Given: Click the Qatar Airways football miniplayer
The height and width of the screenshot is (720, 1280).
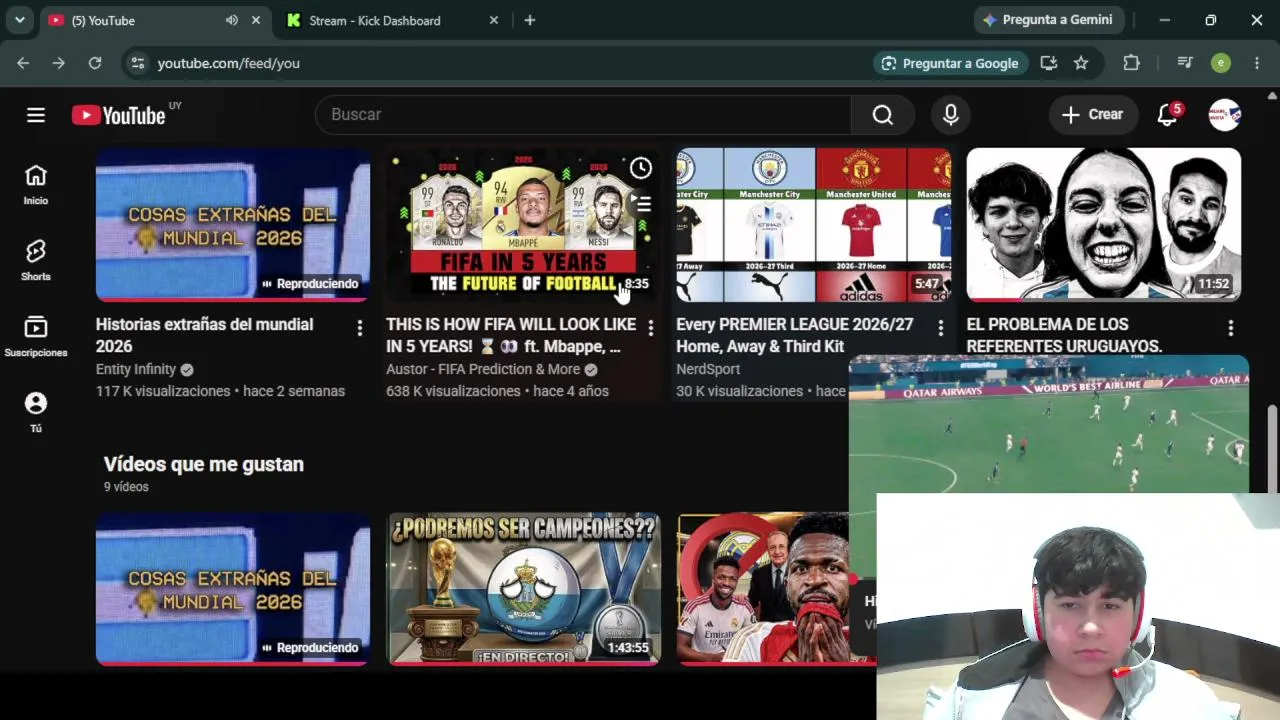Looking at the screenshot, I should pyautogui.click(x=1048, y=425).
